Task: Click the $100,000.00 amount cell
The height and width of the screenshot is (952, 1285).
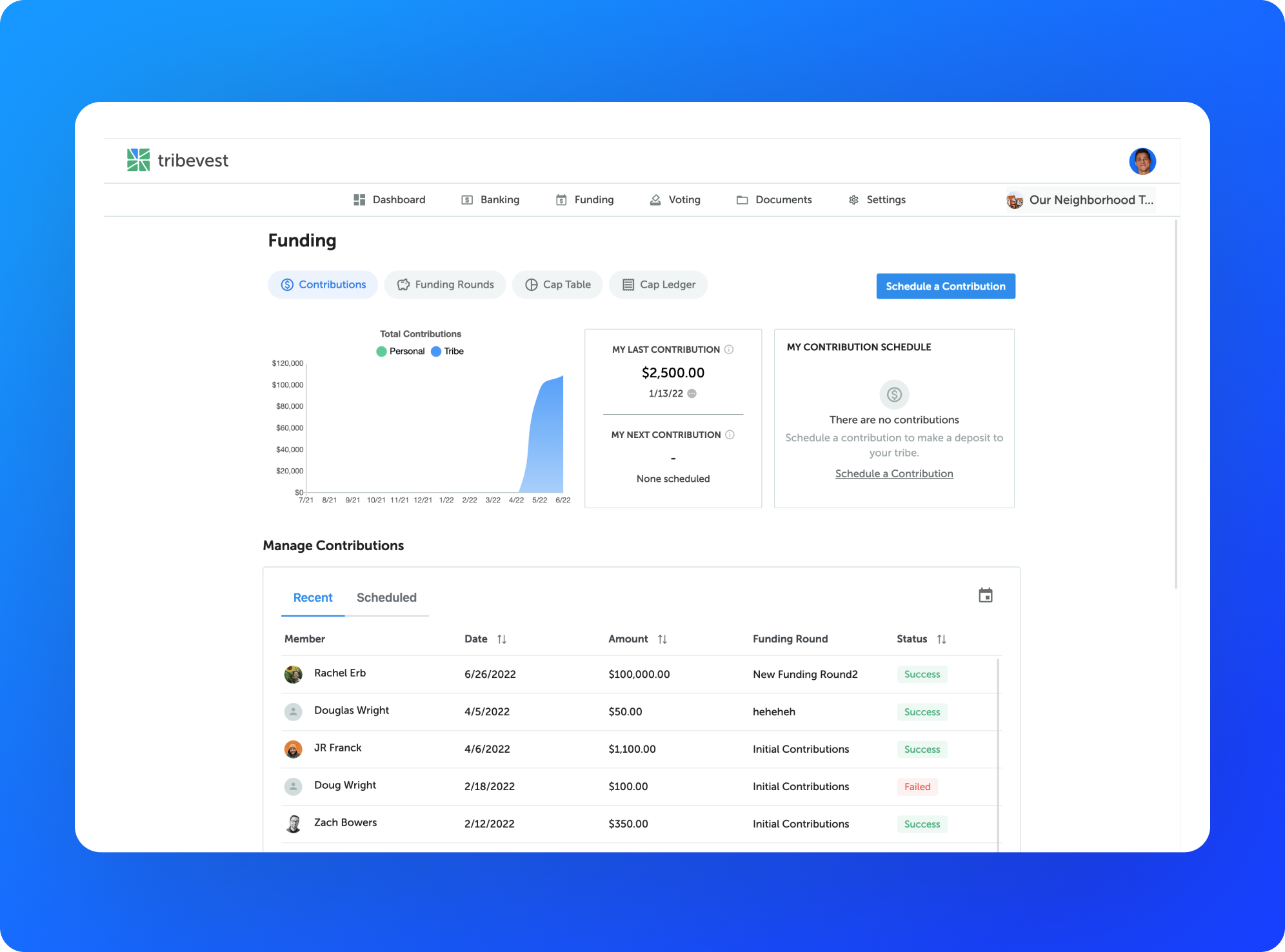Action: 639,675
